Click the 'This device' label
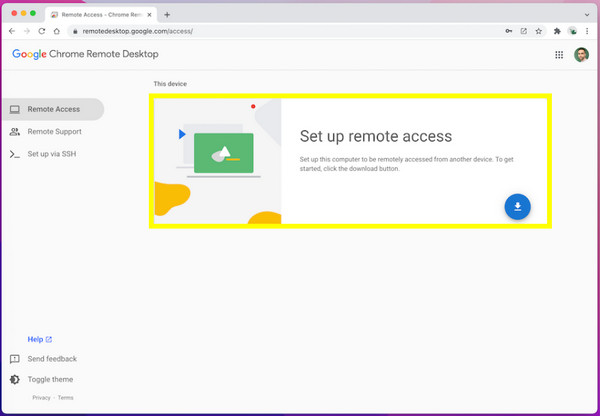Viewport: 600px width, 416px height. tap(170, 84)
